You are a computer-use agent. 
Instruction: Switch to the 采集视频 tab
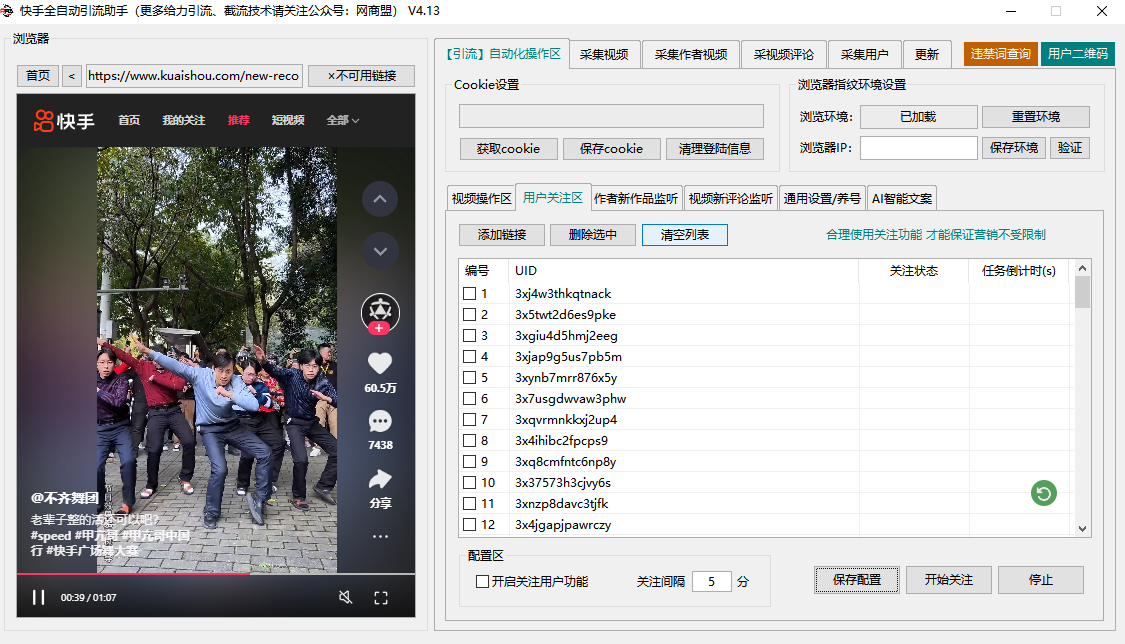(604, 55)
